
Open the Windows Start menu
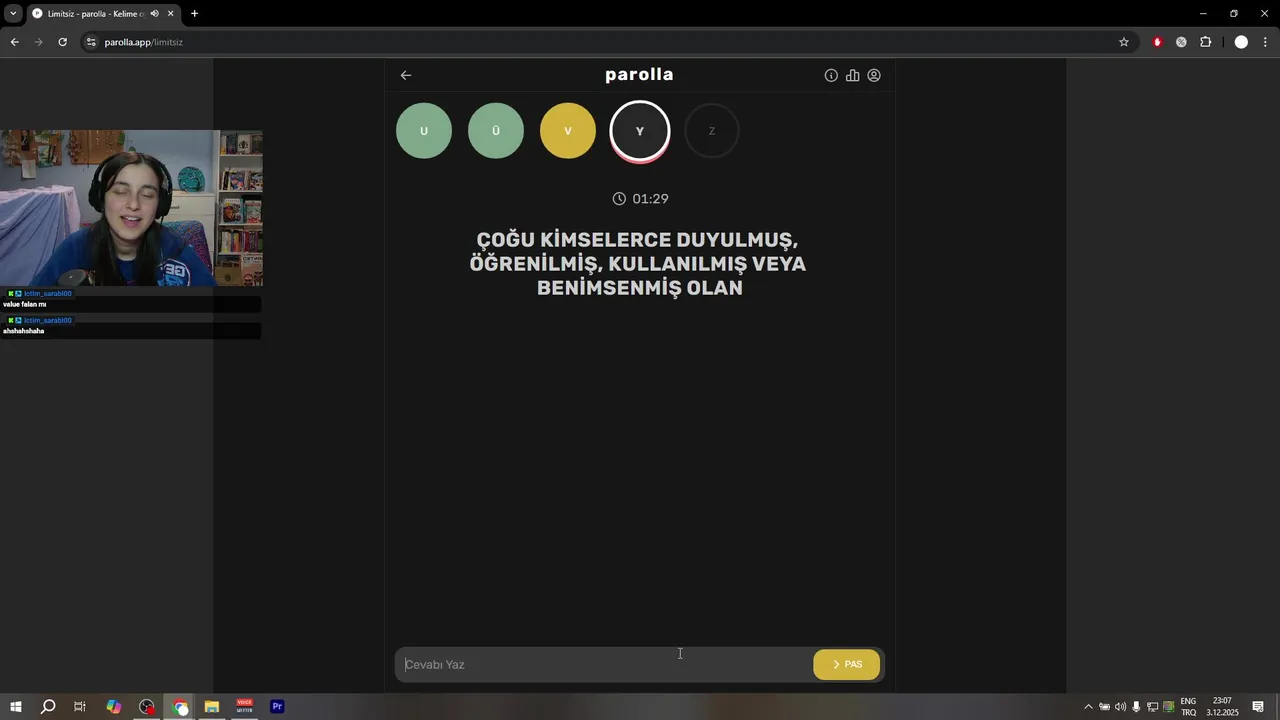pyautogui.click(x=16, y=707)
